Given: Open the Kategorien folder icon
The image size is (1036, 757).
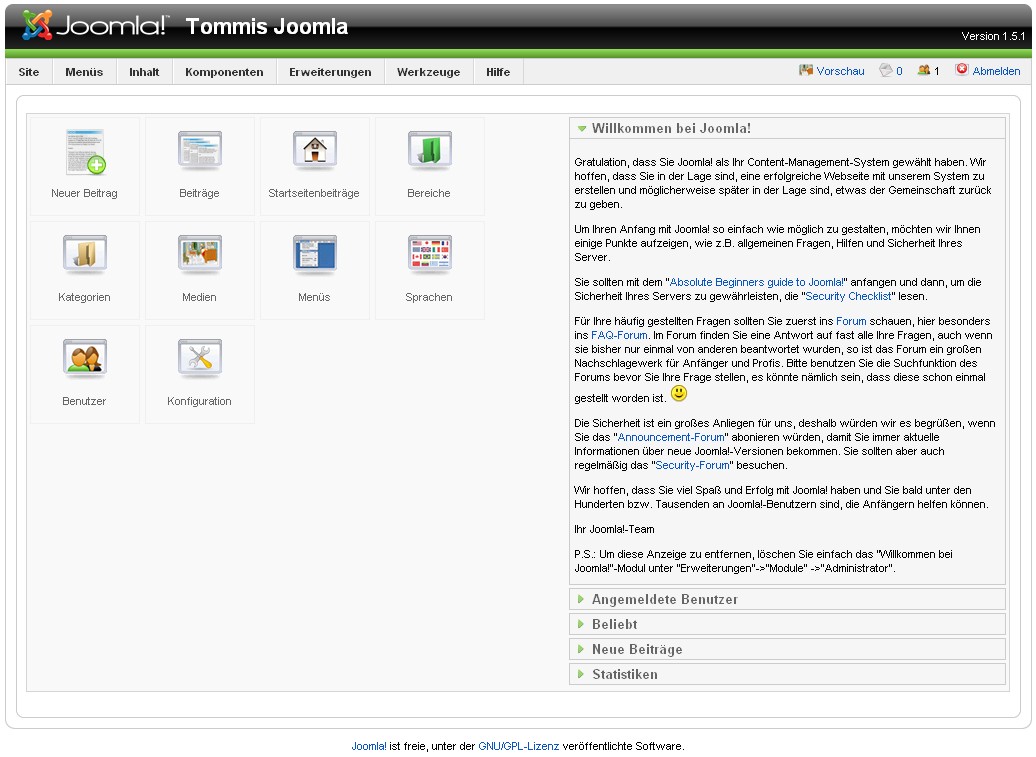Looking at the screenshot, I should point(85,257).
